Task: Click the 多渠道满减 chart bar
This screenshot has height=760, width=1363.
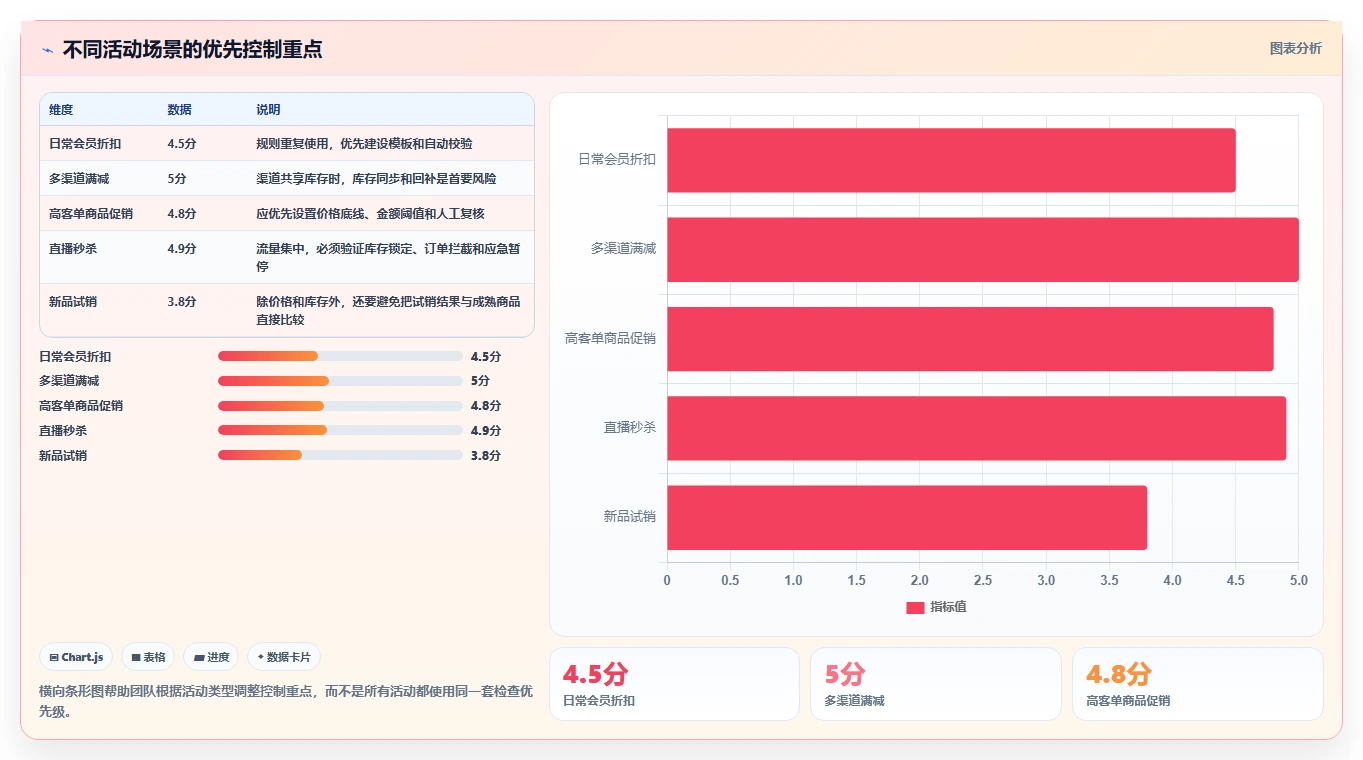Action: coord(983,249)
